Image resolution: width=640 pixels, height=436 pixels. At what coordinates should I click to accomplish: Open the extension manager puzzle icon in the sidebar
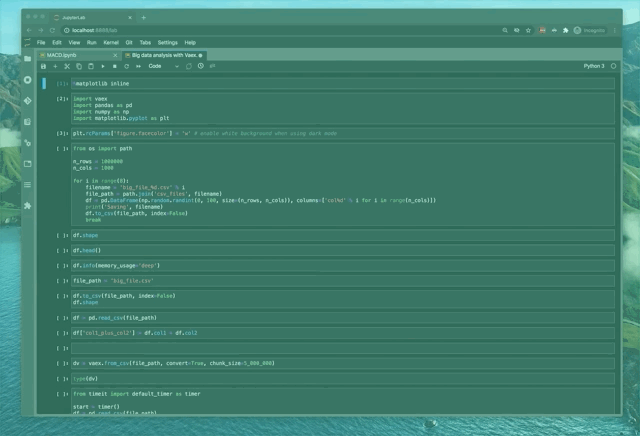pyautogui.click(x=27, y=205)
